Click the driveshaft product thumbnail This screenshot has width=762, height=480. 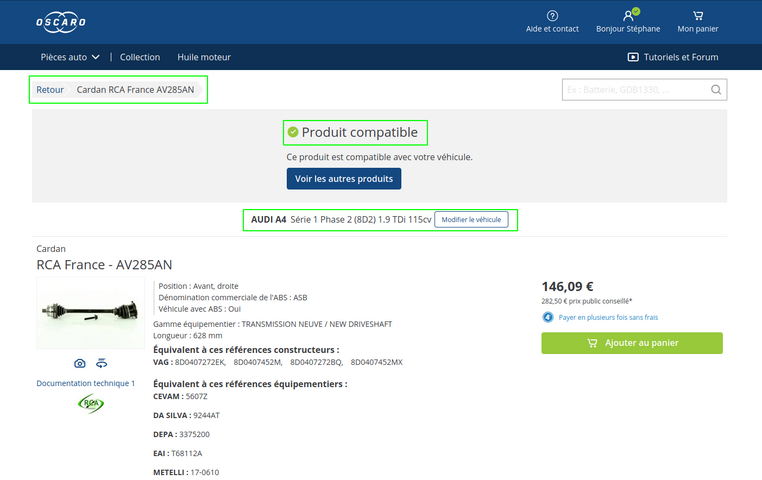[x=90, y=313]
